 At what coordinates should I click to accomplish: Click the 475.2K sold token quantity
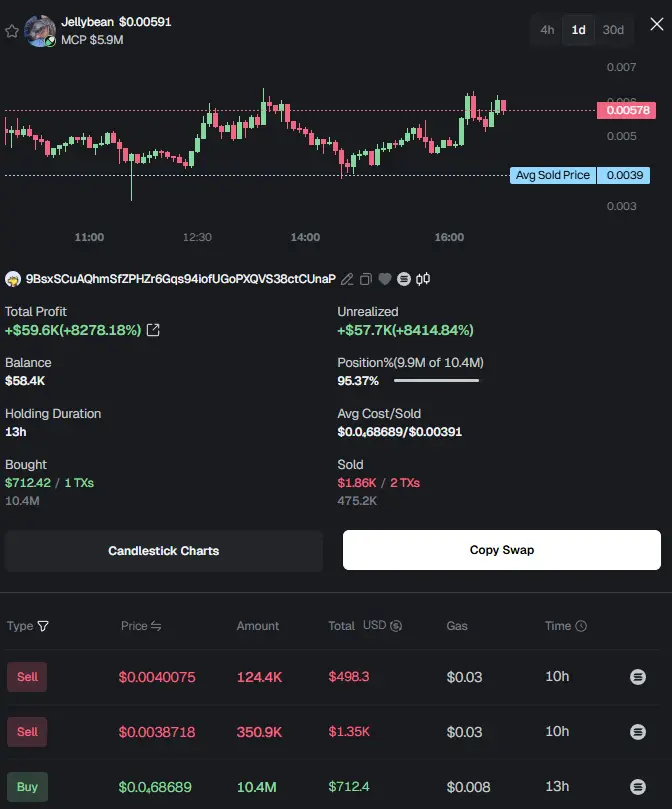(357, 501)
